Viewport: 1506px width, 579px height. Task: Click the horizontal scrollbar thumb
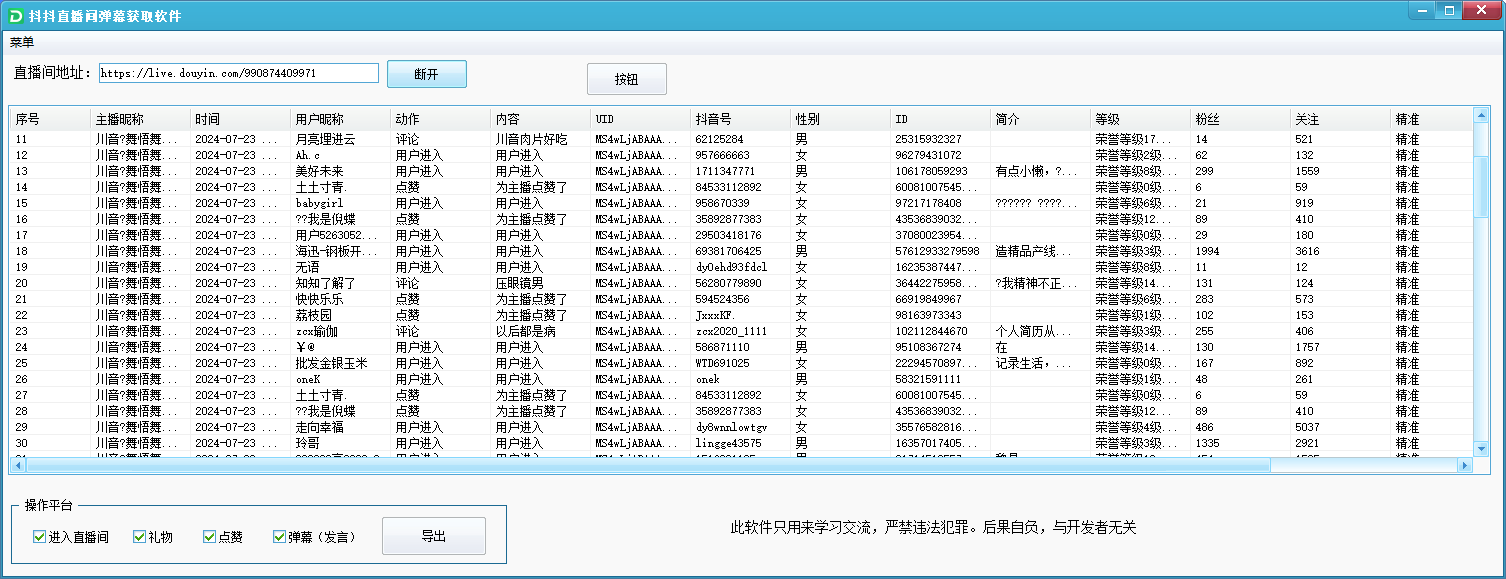click(x=648, y=465)
